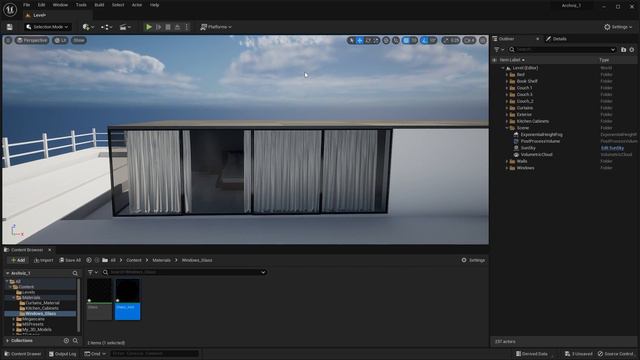Open the Help menu
The width and height of the screenshot is (640, 360).
pos(154,5)
